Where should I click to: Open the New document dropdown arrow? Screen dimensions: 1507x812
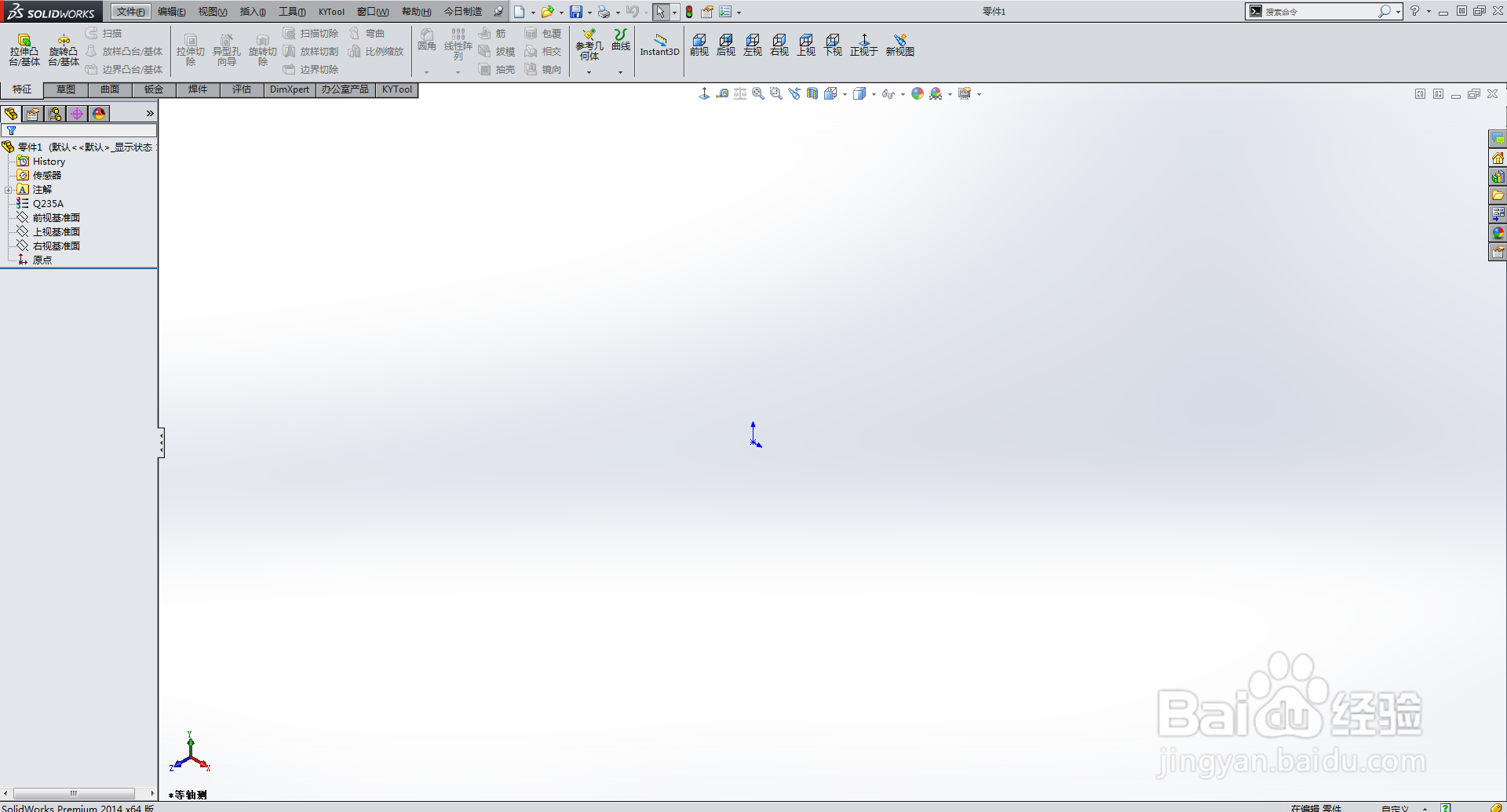[533, 13]
